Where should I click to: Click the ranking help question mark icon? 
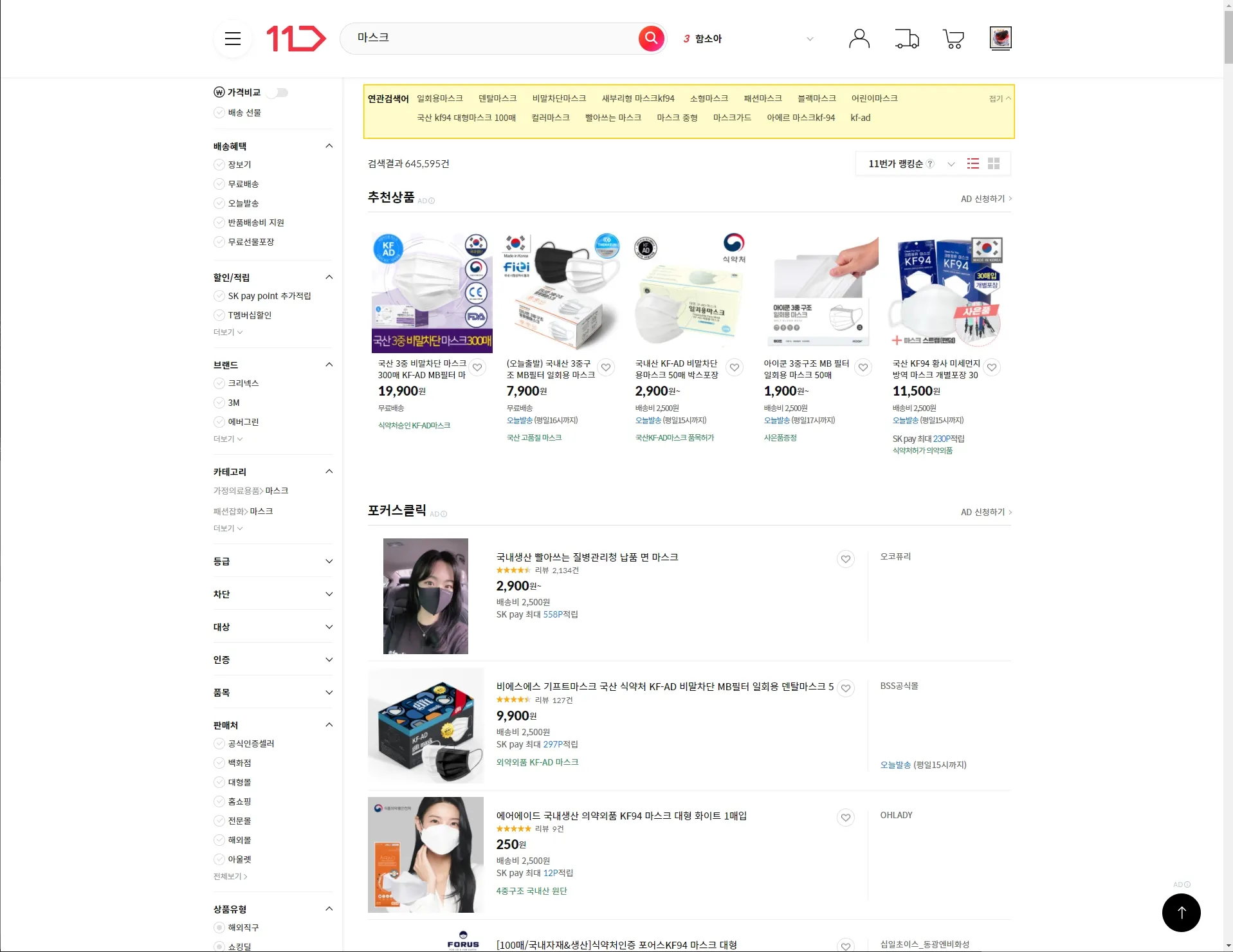(x=930, y=163)
